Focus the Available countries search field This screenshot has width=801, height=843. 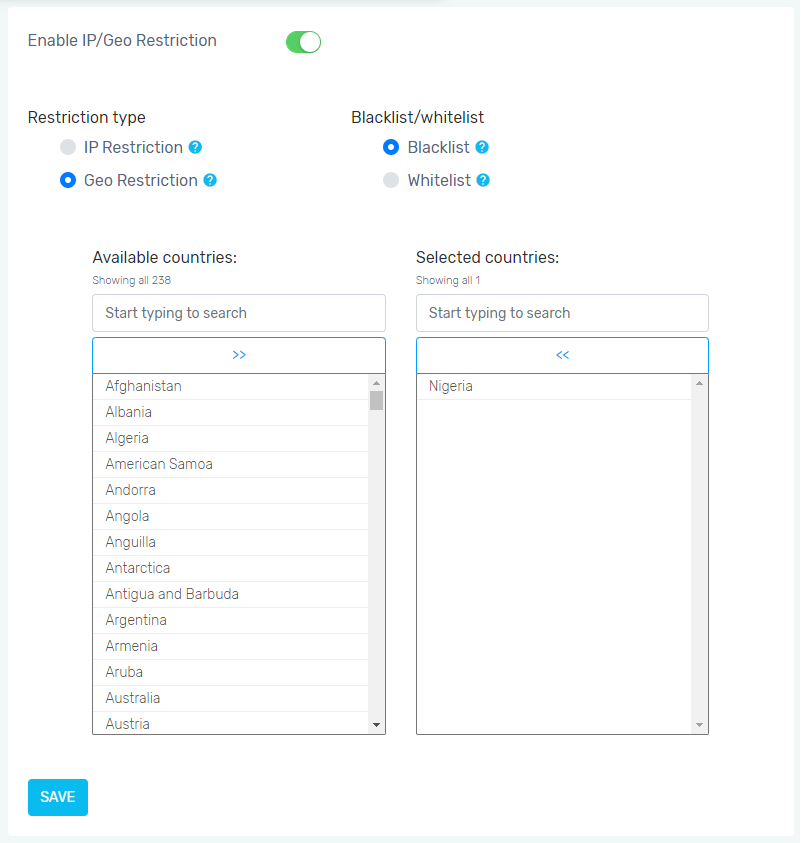239,313
